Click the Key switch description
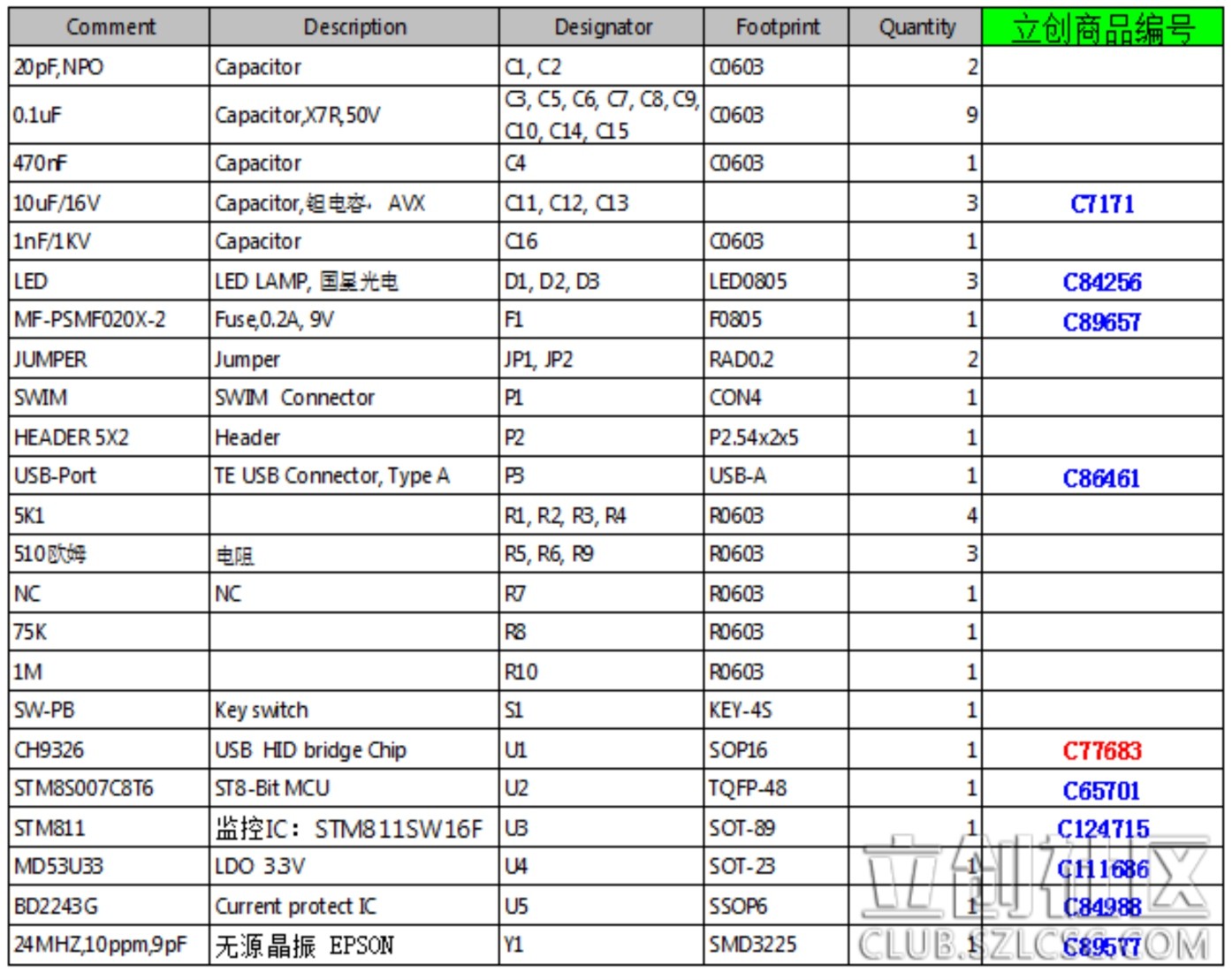The width and height of the screenshot is (1232, 980). click(x=262, y=710)
